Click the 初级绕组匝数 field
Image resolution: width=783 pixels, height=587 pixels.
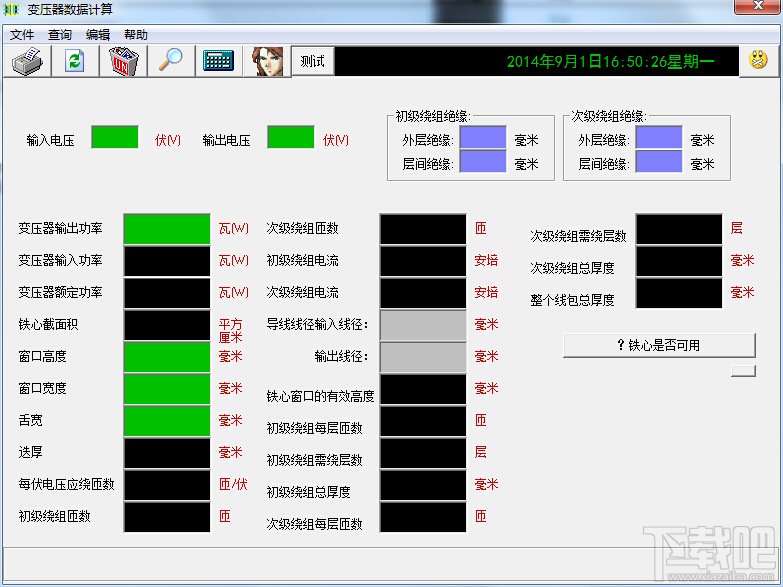pyautogui.click(x=167, y=517)
